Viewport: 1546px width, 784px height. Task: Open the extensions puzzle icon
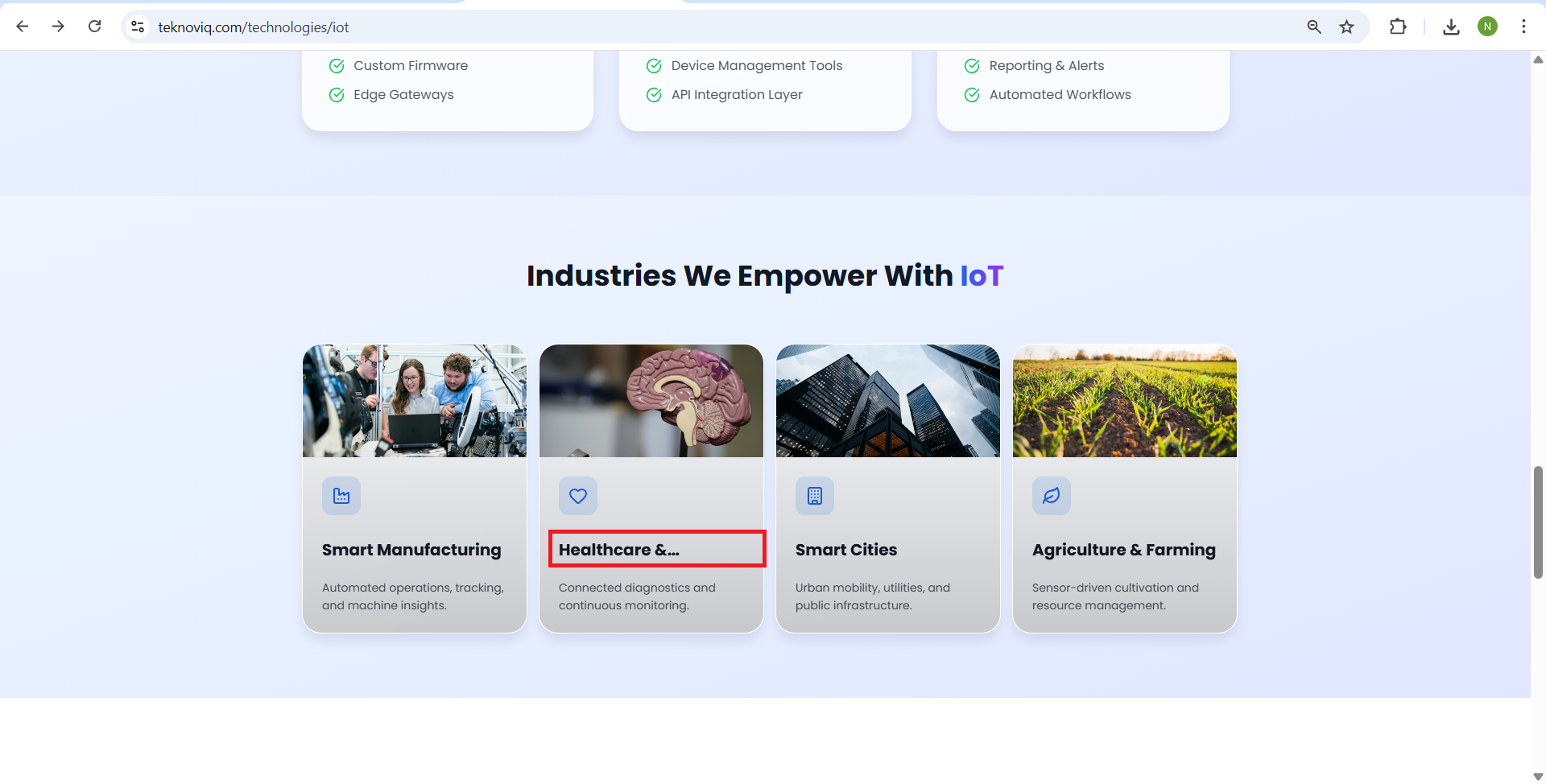point(1398,27)
